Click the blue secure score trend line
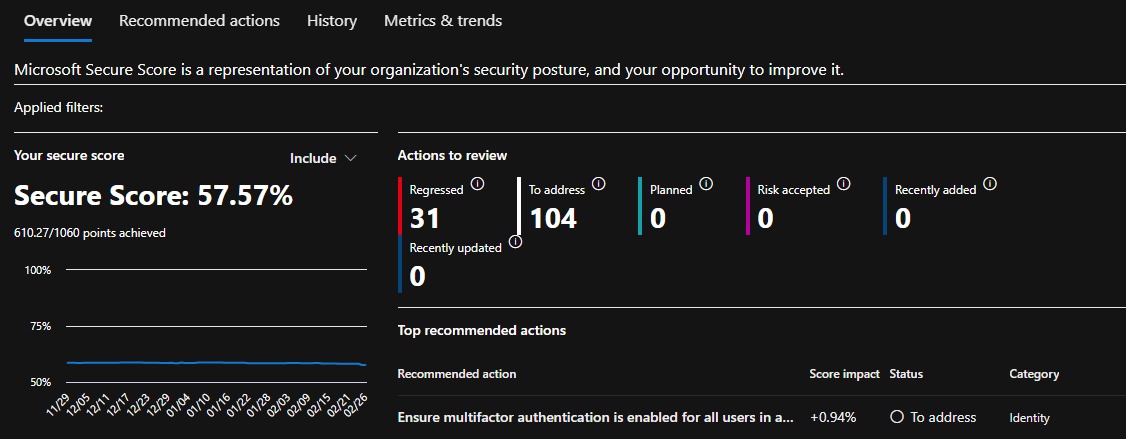 coord(215,363)
